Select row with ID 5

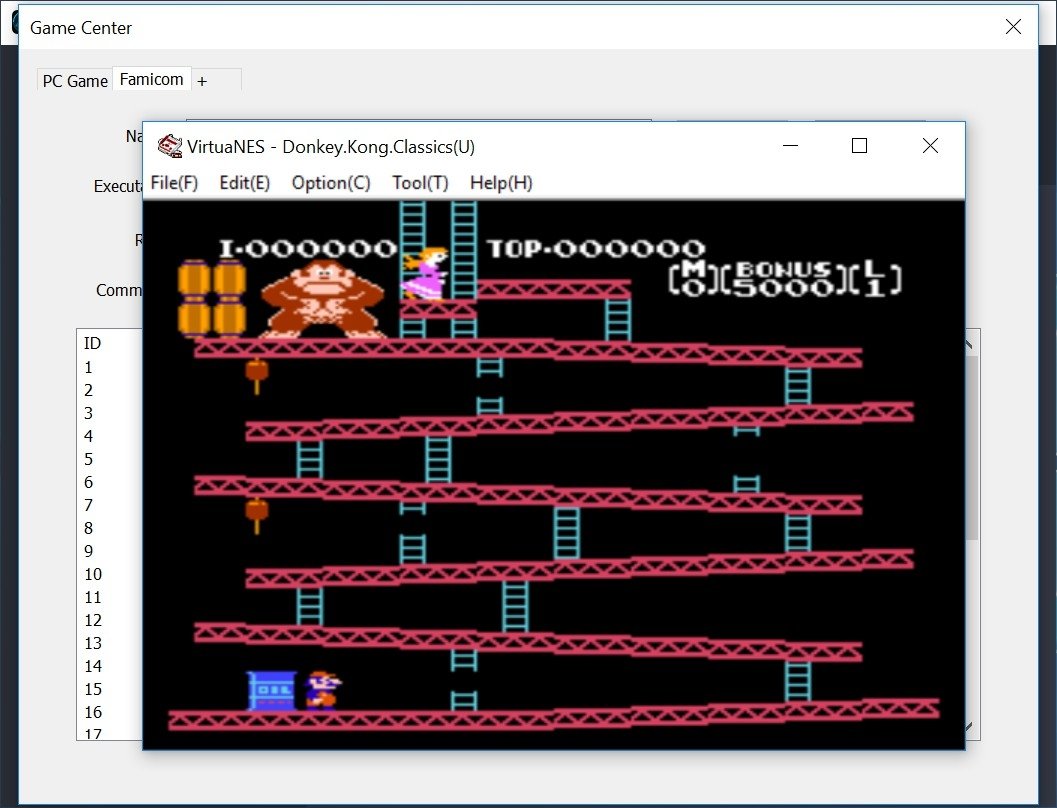tap(88, 459)
